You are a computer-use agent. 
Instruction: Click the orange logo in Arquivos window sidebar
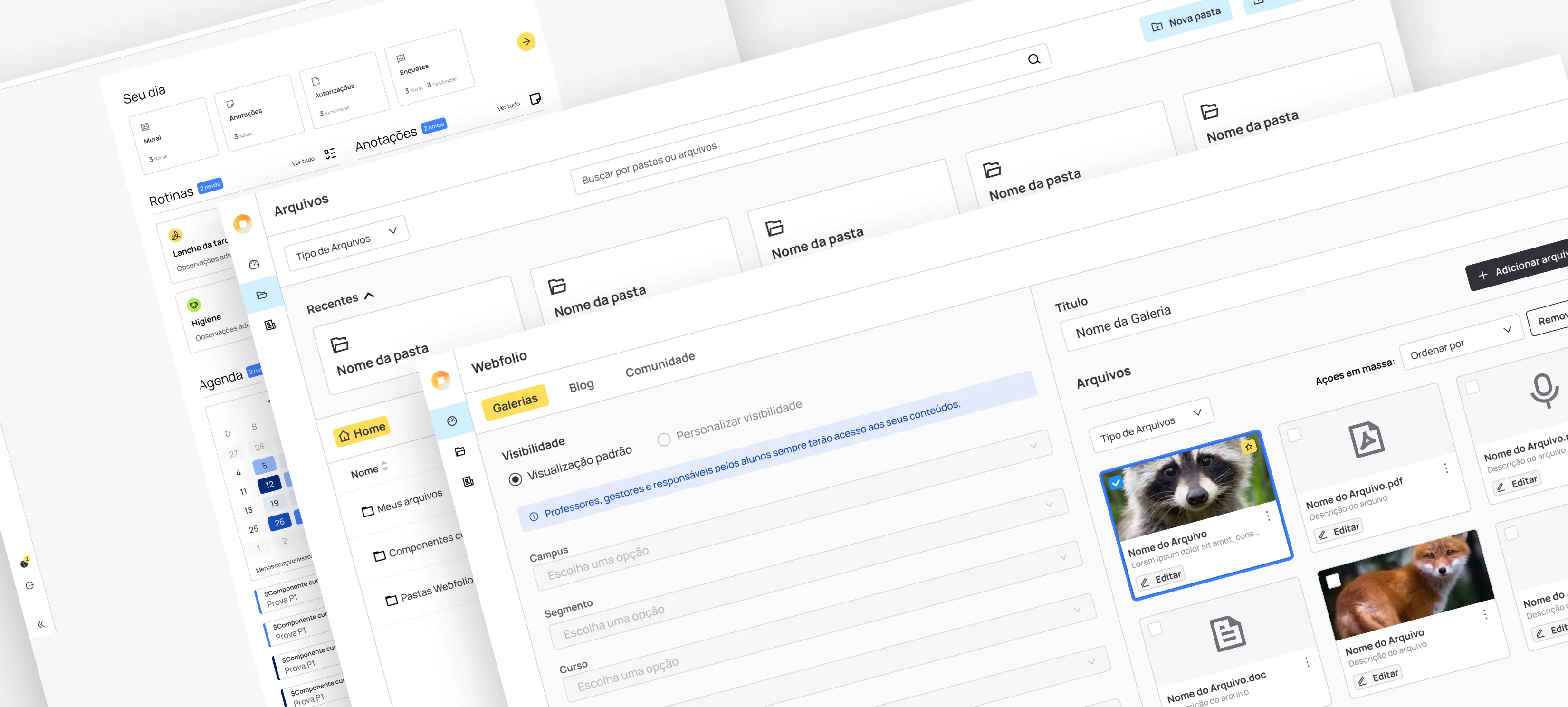(243, 223)
